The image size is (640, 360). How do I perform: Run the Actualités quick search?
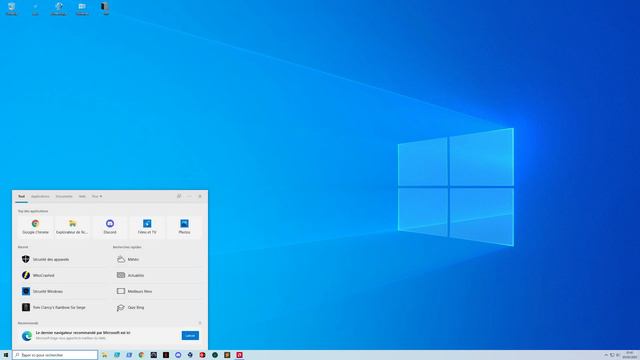coord(158,275)
